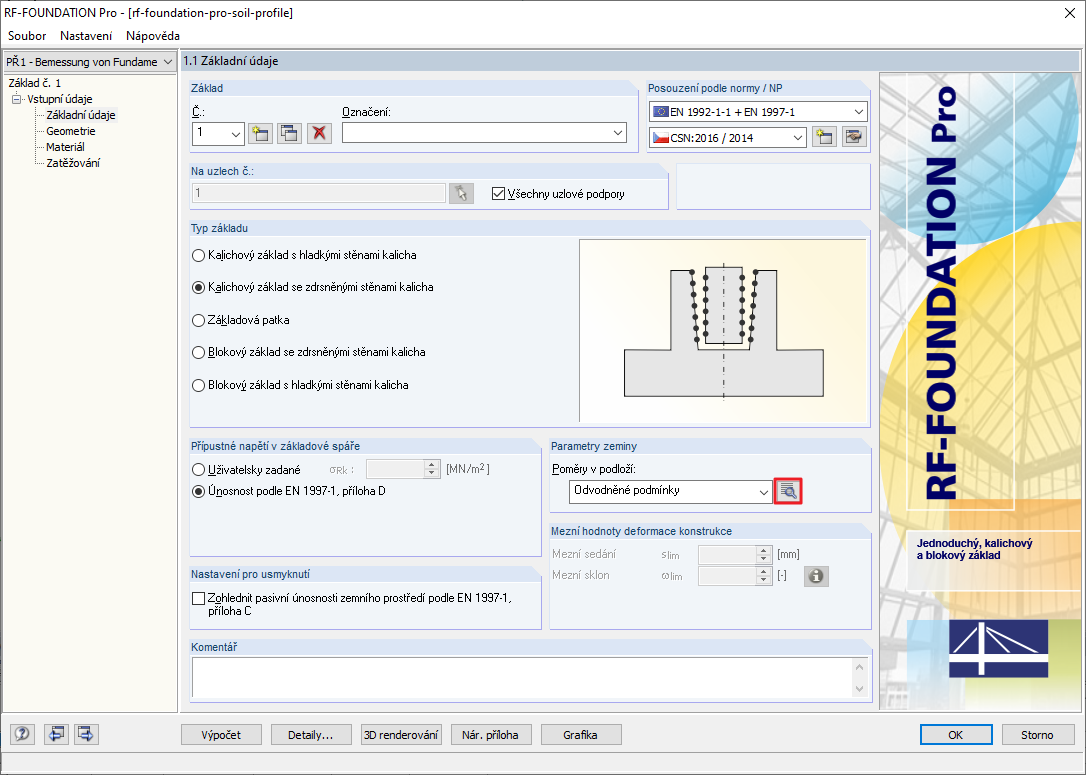Cancel with Storno button
The image size is (1086, 775).
coord(1038,735)
